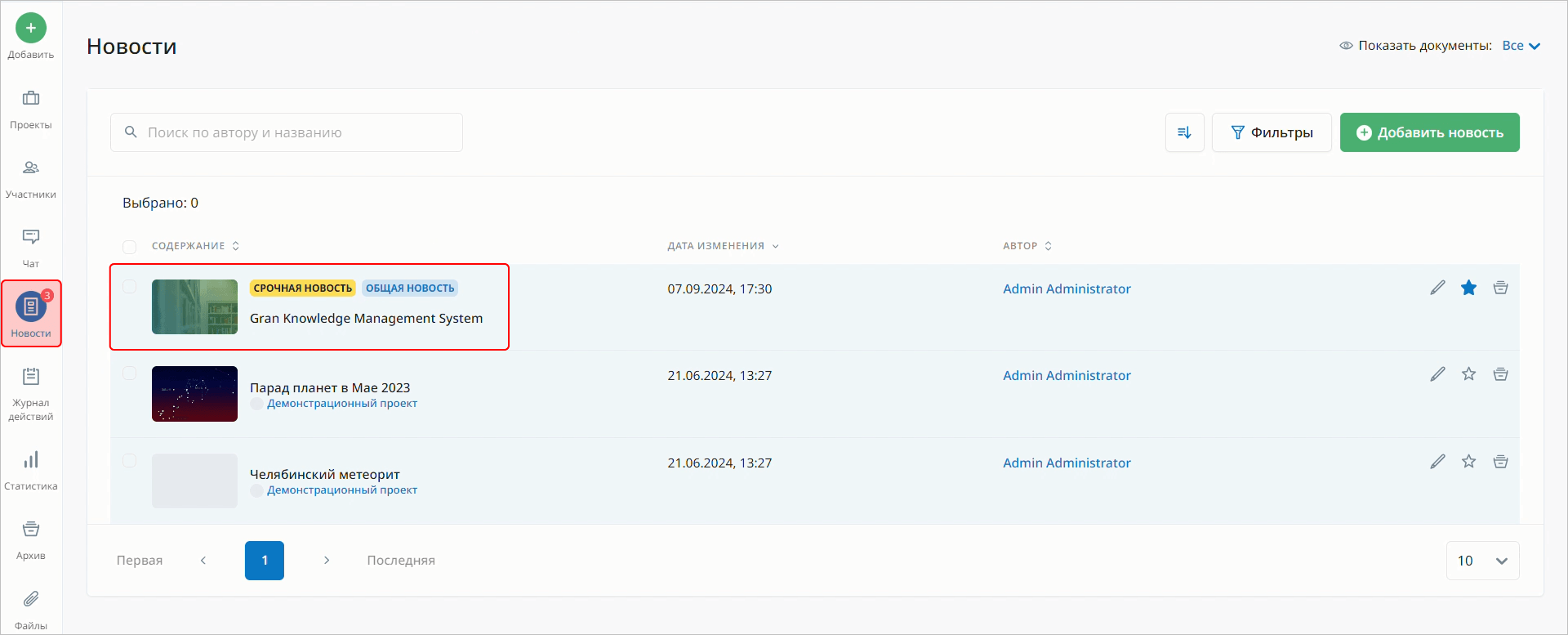1568x635 pixels.
Task: Click the eye icon near Показать документы
Action: (1346, 46)
